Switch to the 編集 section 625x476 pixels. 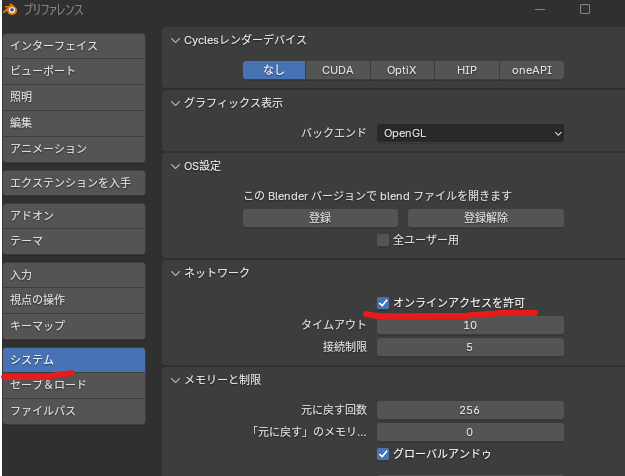(x=74, y=123)
